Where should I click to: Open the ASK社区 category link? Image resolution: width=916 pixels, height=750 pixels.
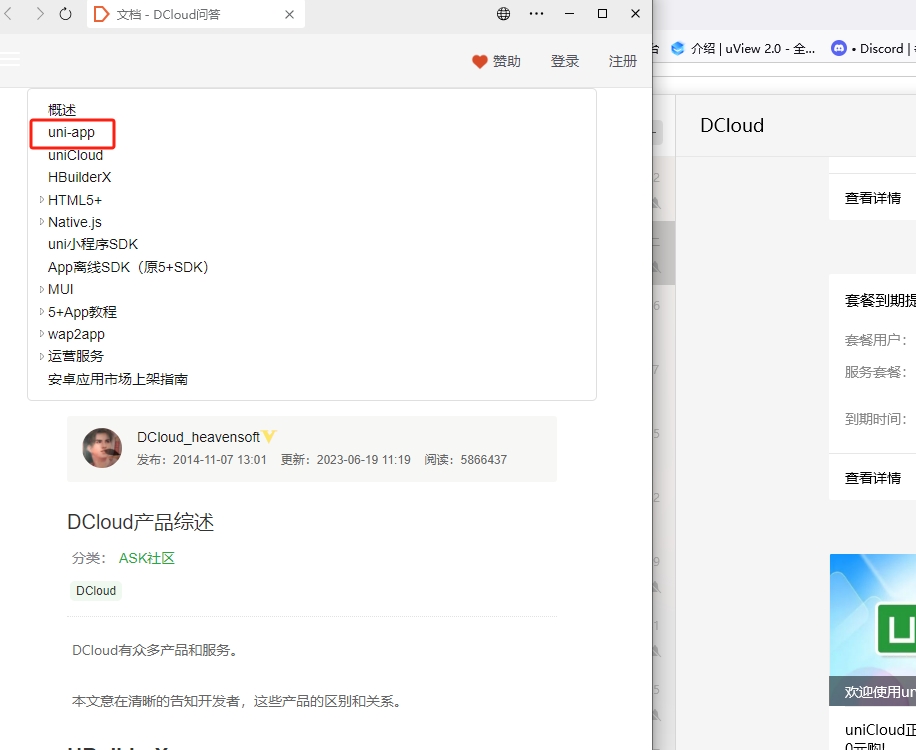[147, 558]
